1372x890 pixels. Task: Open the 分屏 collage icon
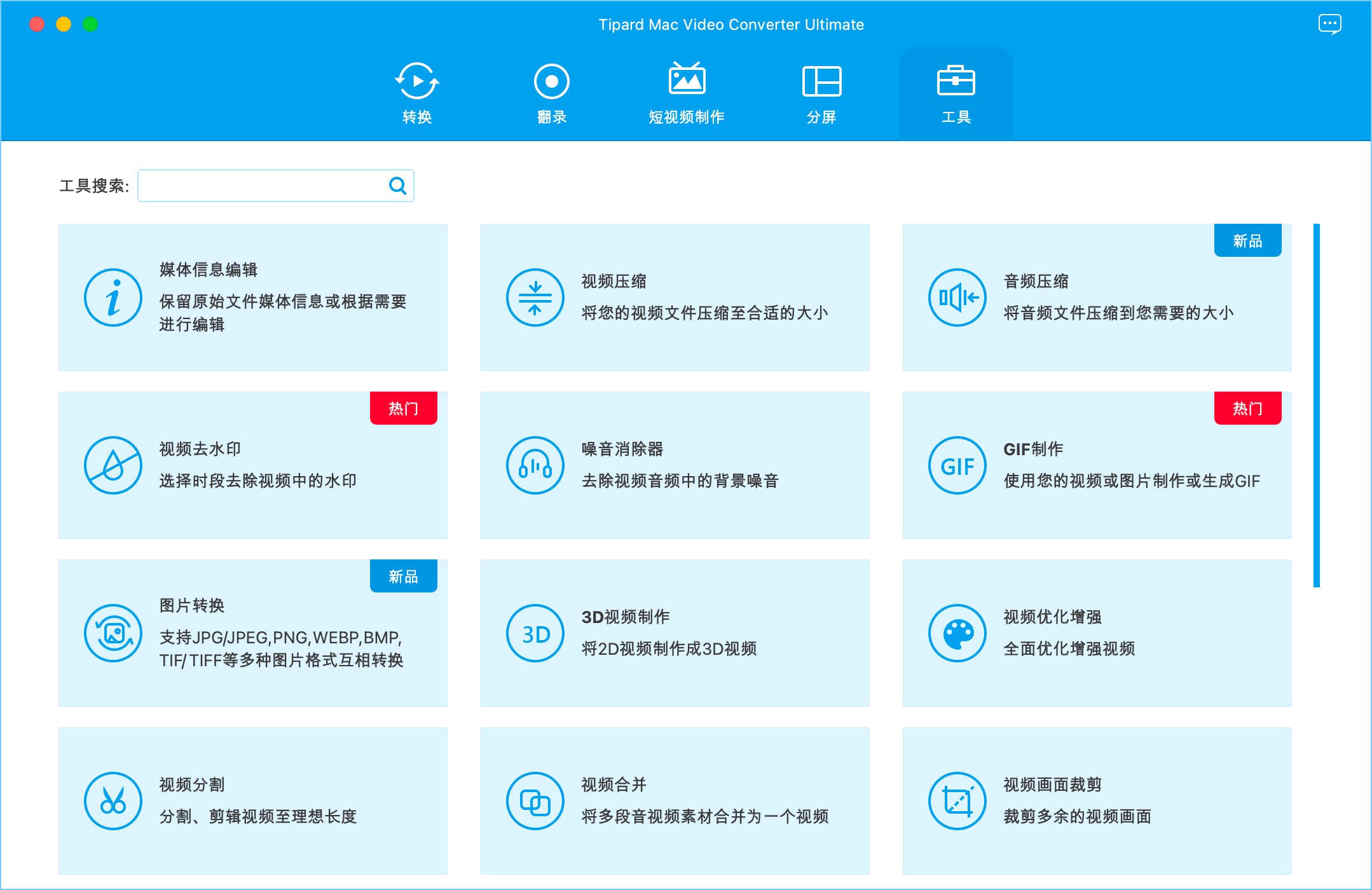pyautogui.click(x=821, y=81)
